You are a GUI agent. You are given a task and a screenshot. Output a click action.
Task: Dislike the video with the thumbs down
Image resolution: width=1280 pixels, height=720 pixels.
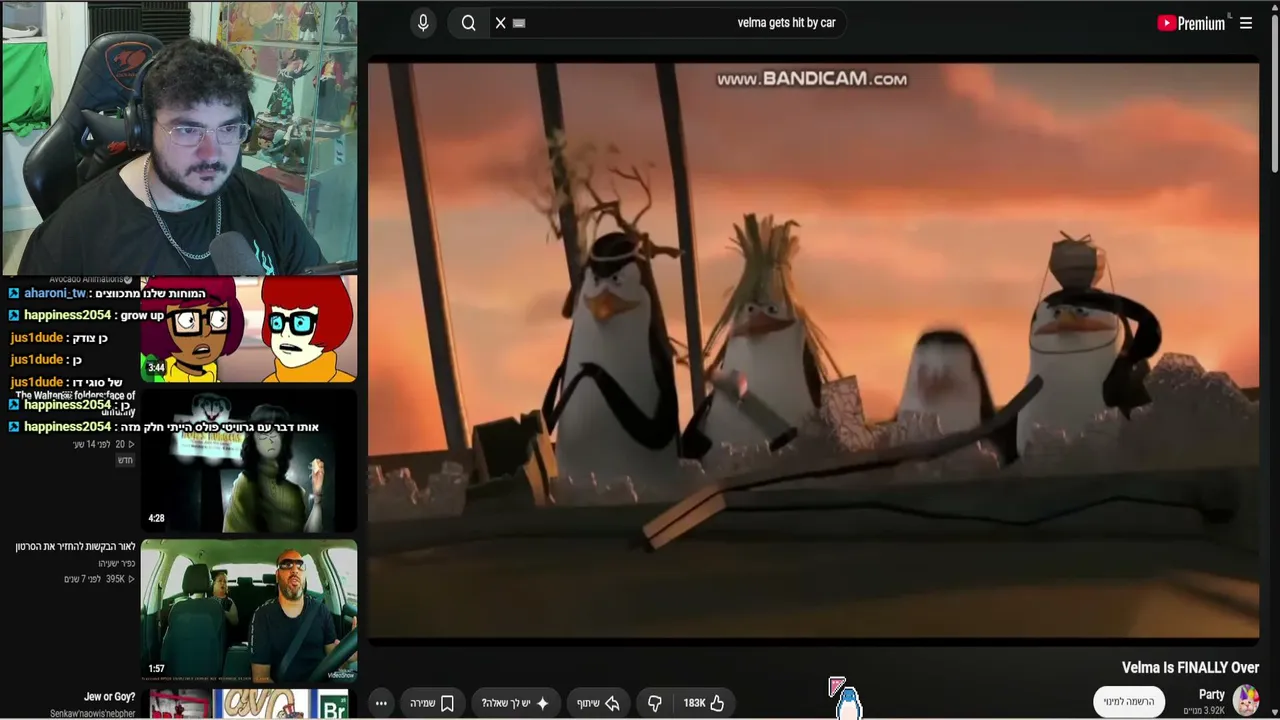[655, 703]
